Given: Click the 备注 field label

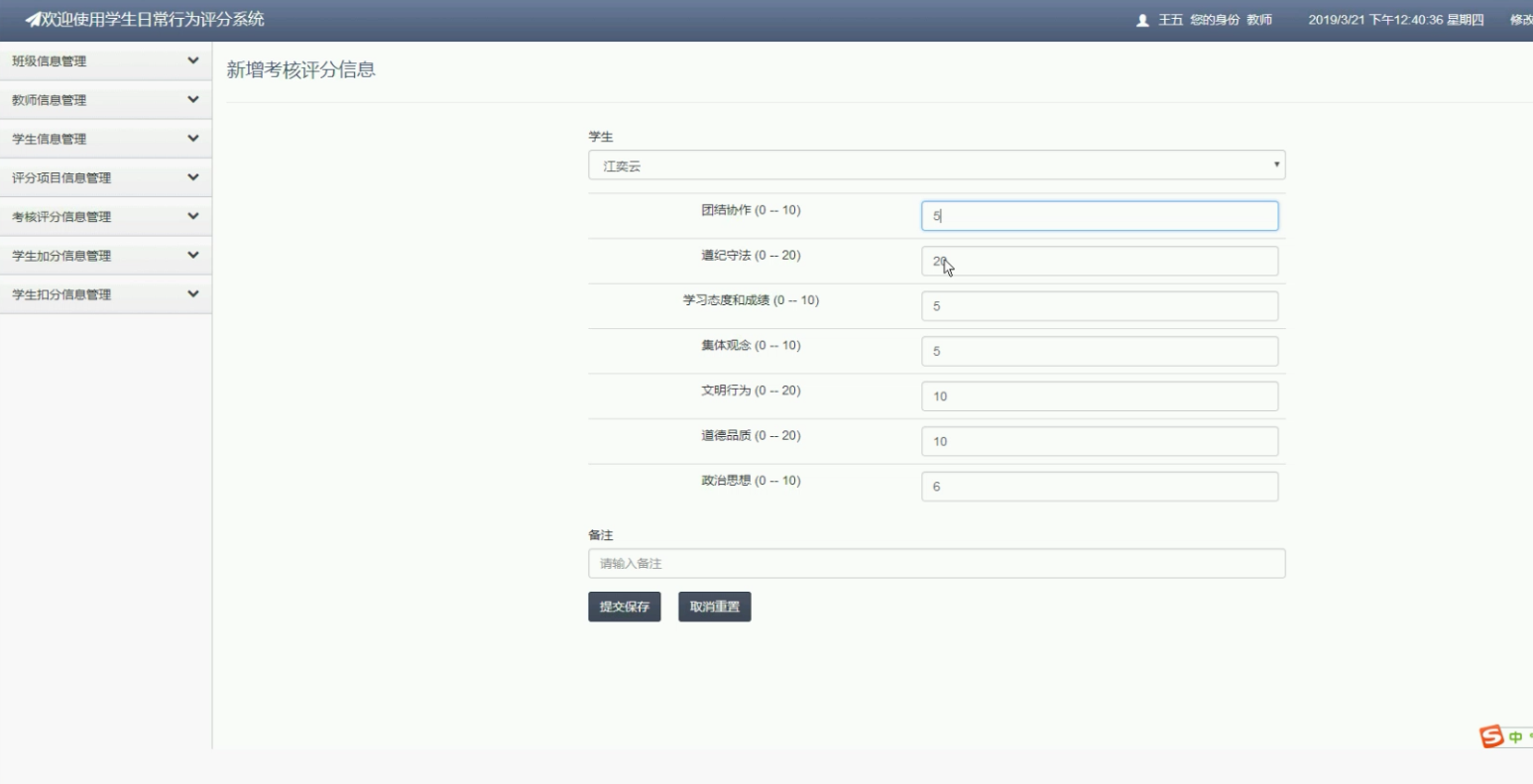Looking at the screenshot, I should [x=601, y=535].
